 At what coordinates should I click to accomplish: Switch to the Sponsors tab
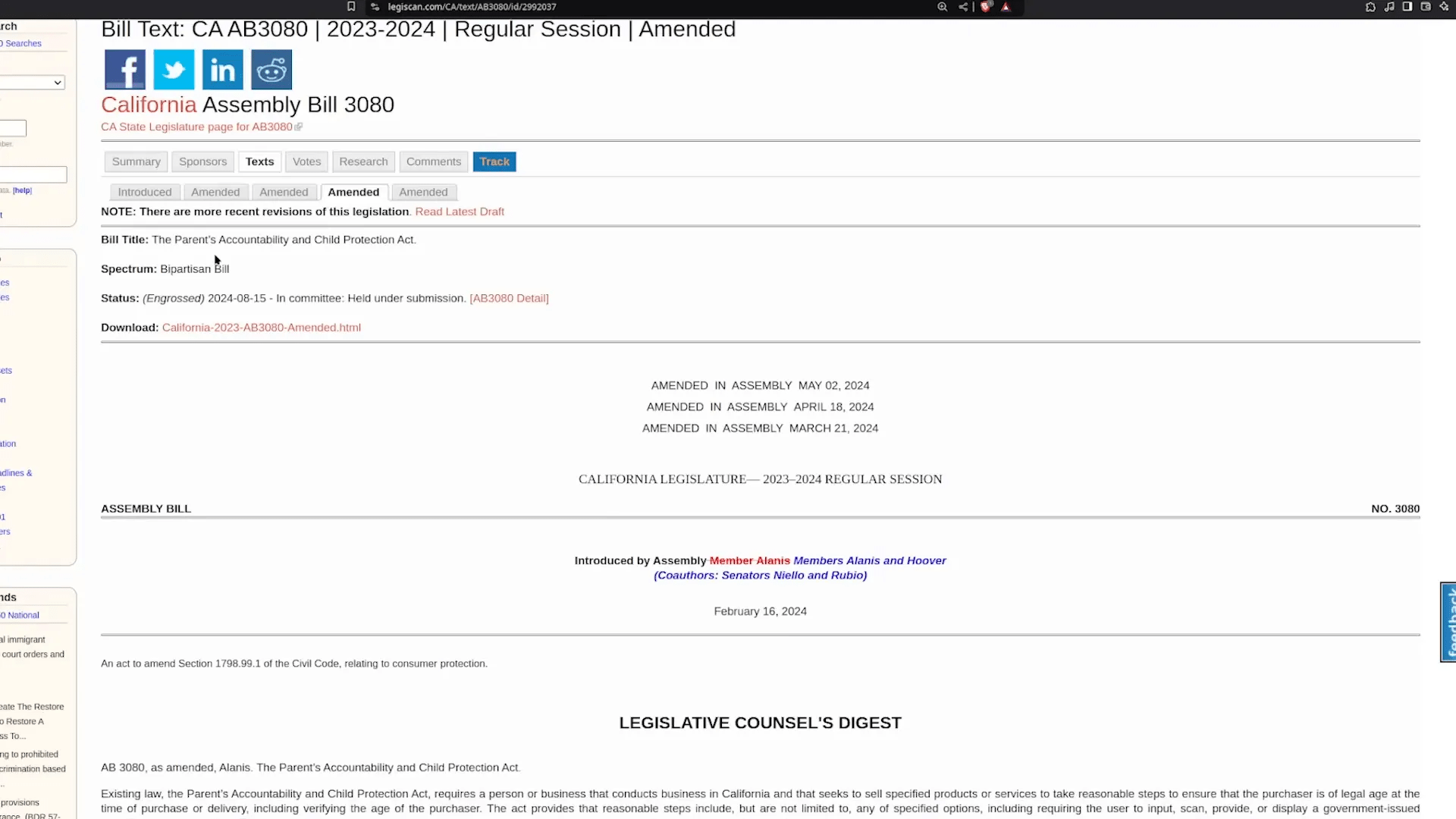(x=202, y=161)
